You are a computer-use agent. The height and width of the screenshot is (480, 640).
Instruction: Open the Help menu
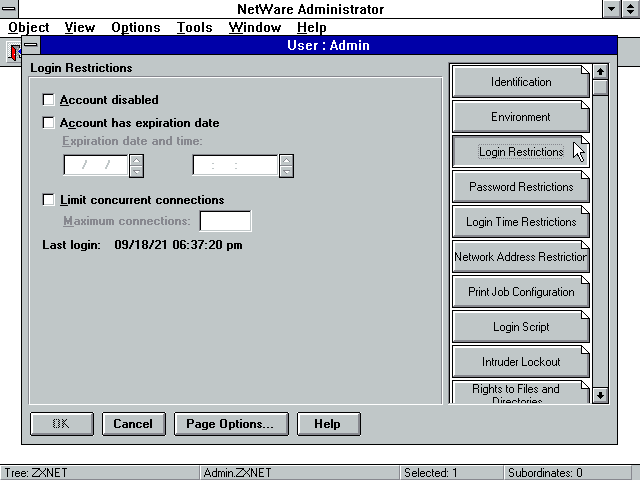(312, 27)
